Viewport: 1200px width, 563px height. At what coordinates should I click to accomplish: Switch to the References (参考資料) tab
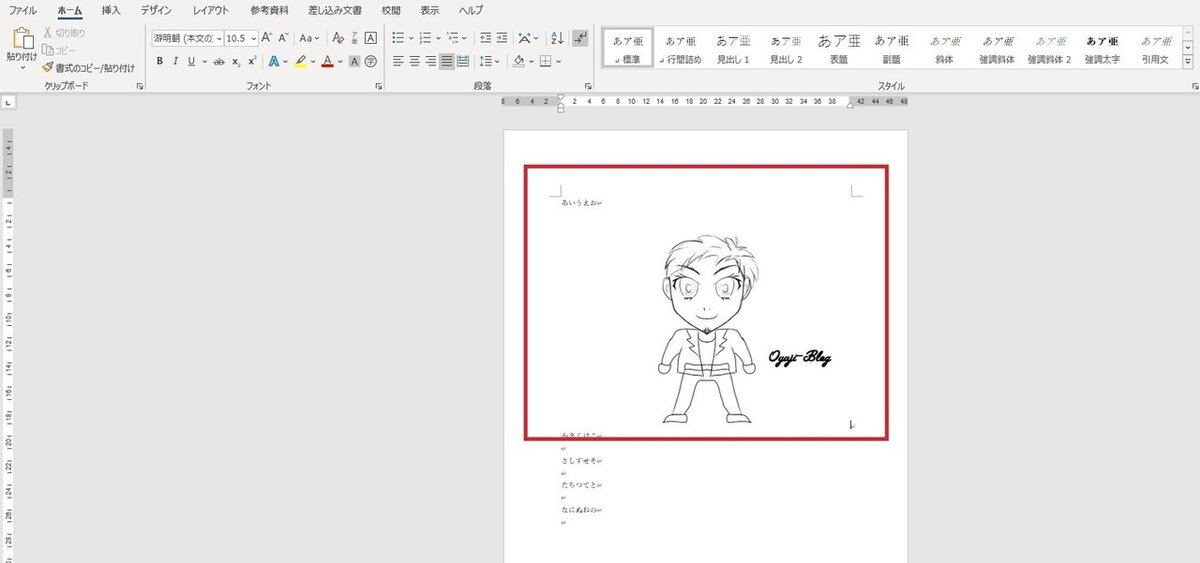click(267, 10)
